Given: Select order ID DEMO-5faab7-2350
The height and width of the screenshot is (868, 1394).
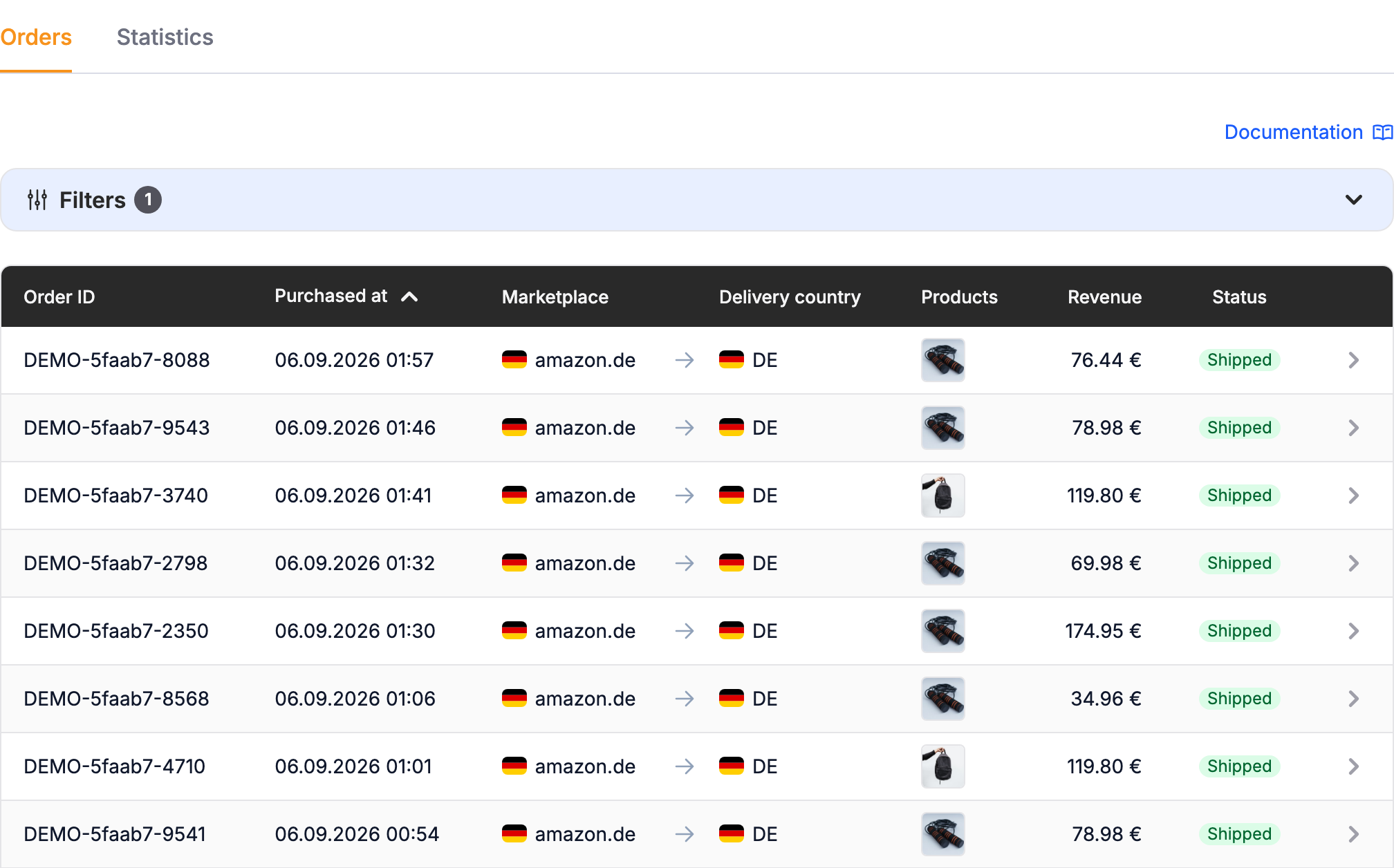Looking at the screenshot, I should coord(115,631).
